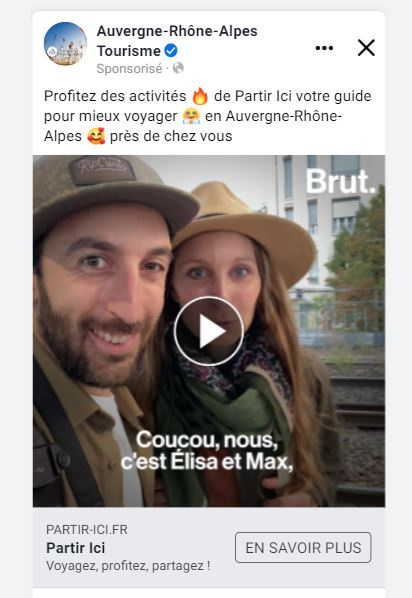Click the blue verified badge
This screenshot has height=598, width=412.
click(171, 50)
